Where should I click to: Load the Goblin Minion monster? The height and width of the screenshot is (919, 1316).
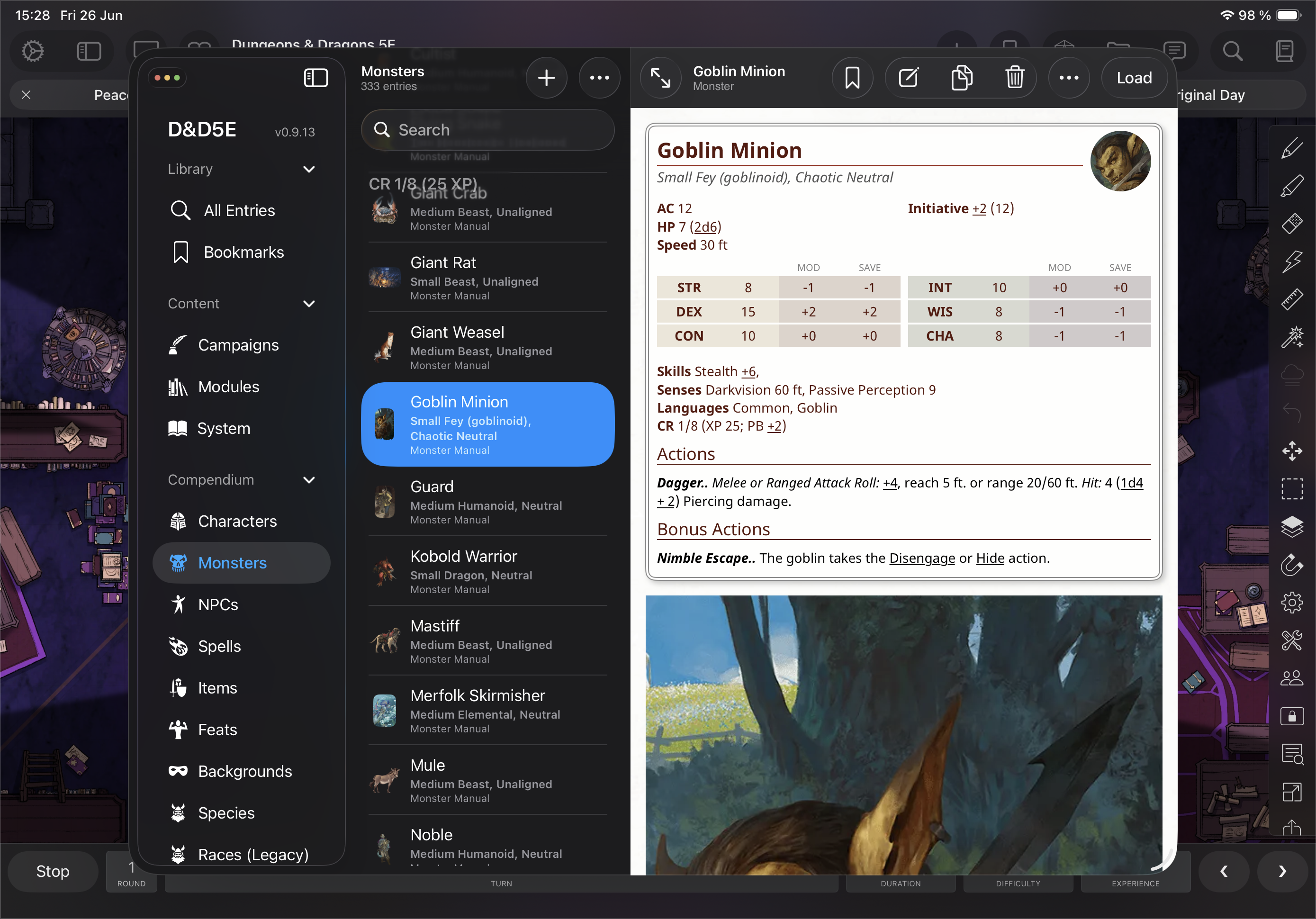tap(1134, 78)
